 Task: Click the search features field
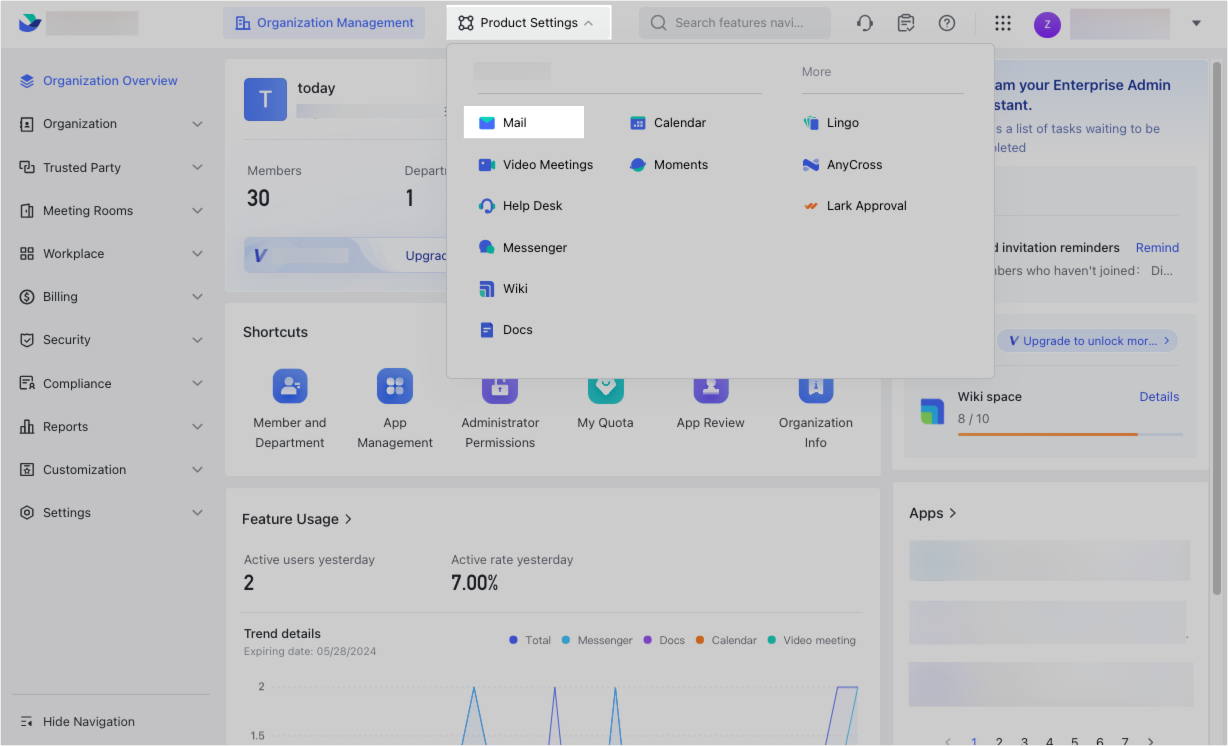tap(734, 21)
